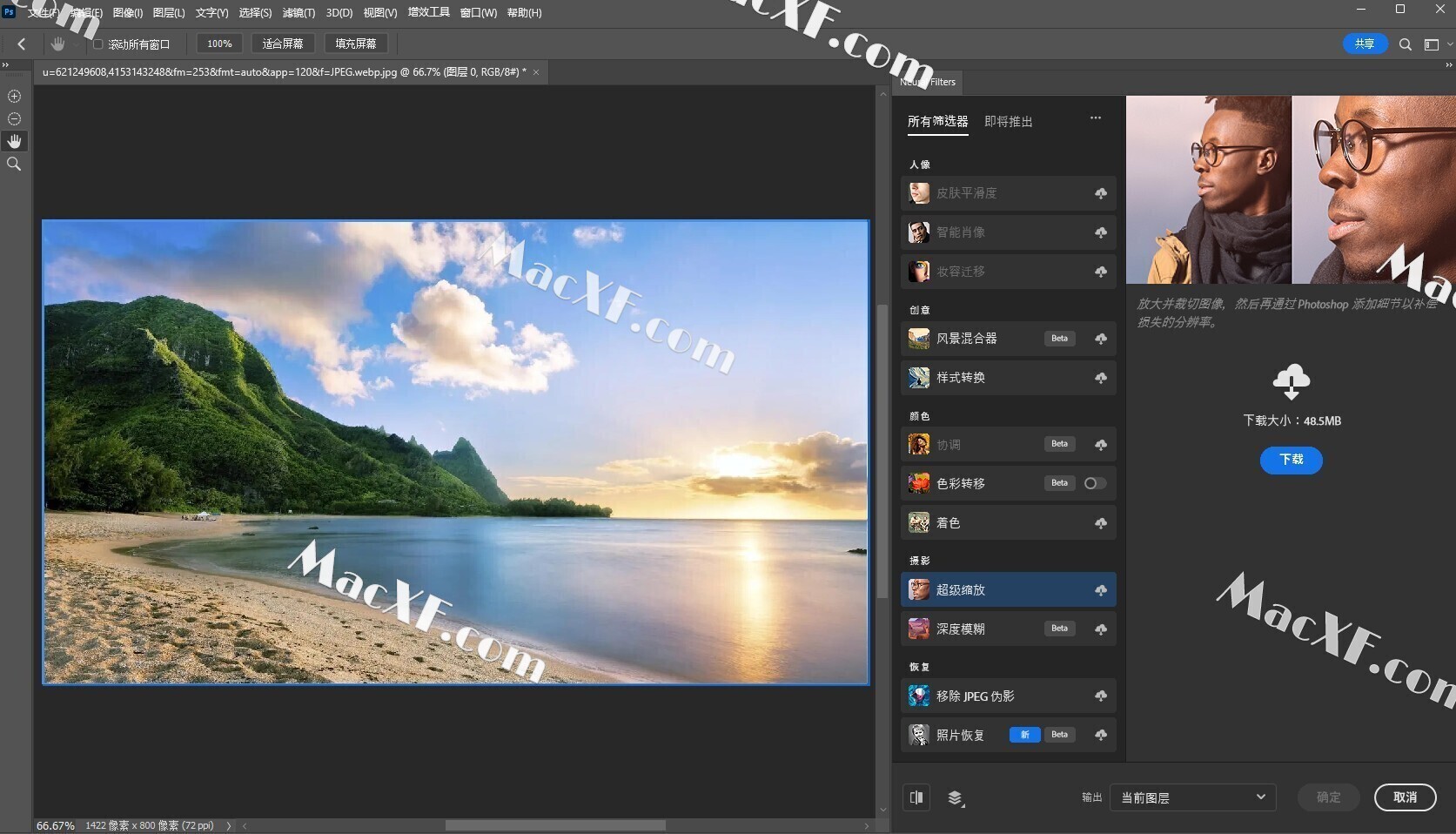Click the blue 下载 button

pyautogui.click(x=1292, y=460)
